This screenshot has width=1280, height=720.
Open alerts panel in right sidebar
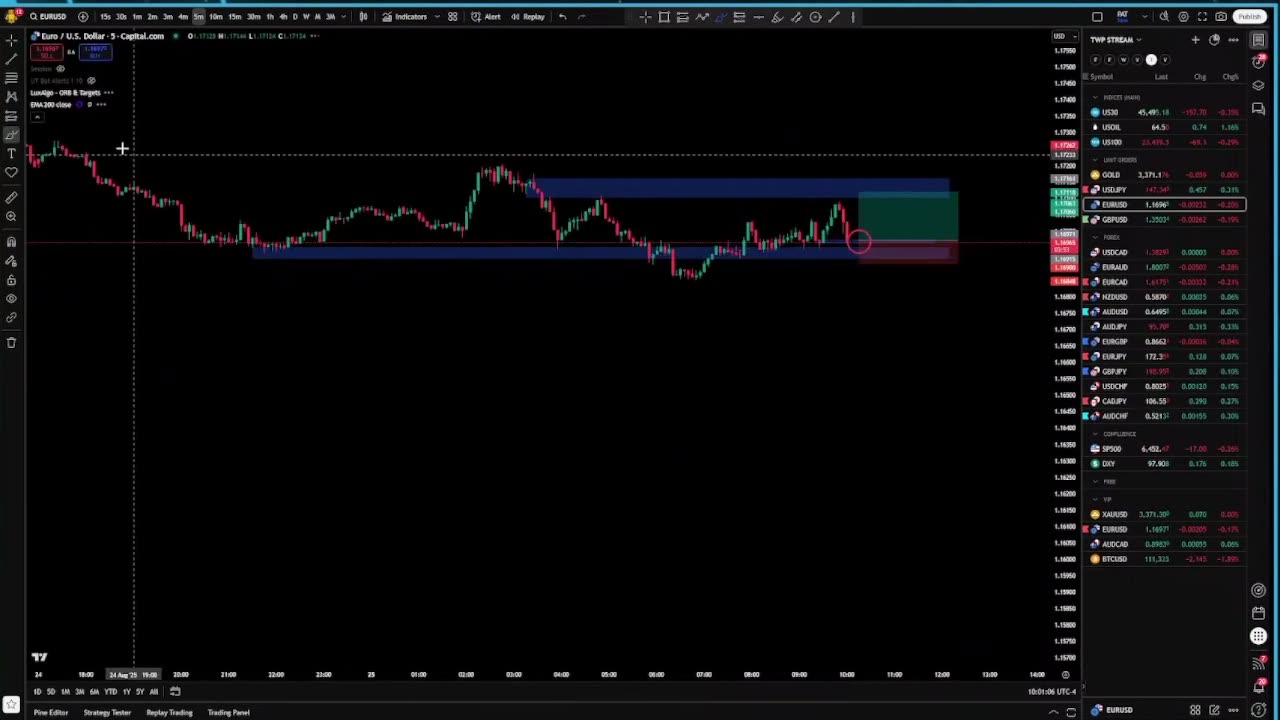[x=1259, y=62]
